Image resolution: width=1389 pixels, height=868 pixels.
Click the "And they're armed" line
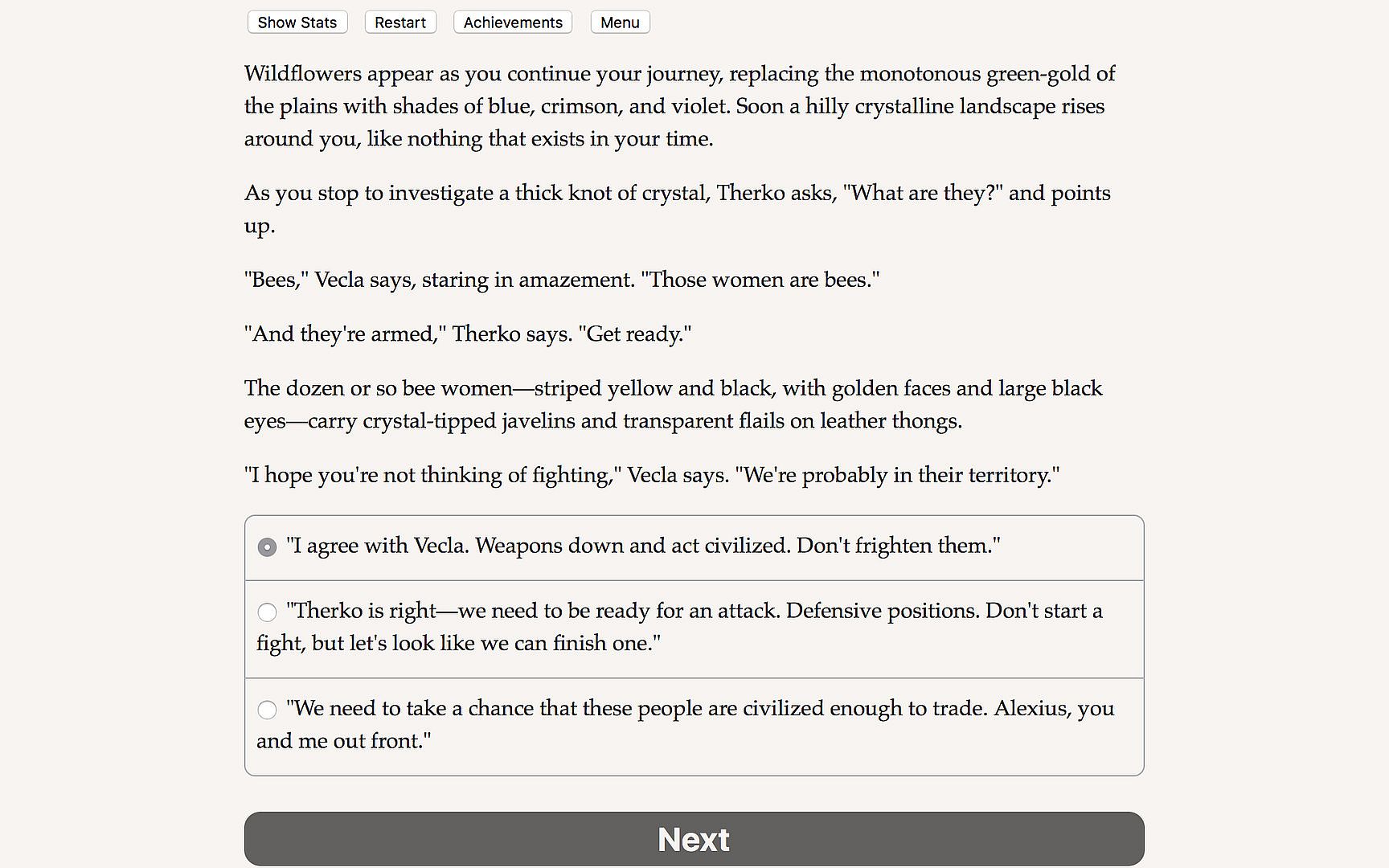(468, 334)
